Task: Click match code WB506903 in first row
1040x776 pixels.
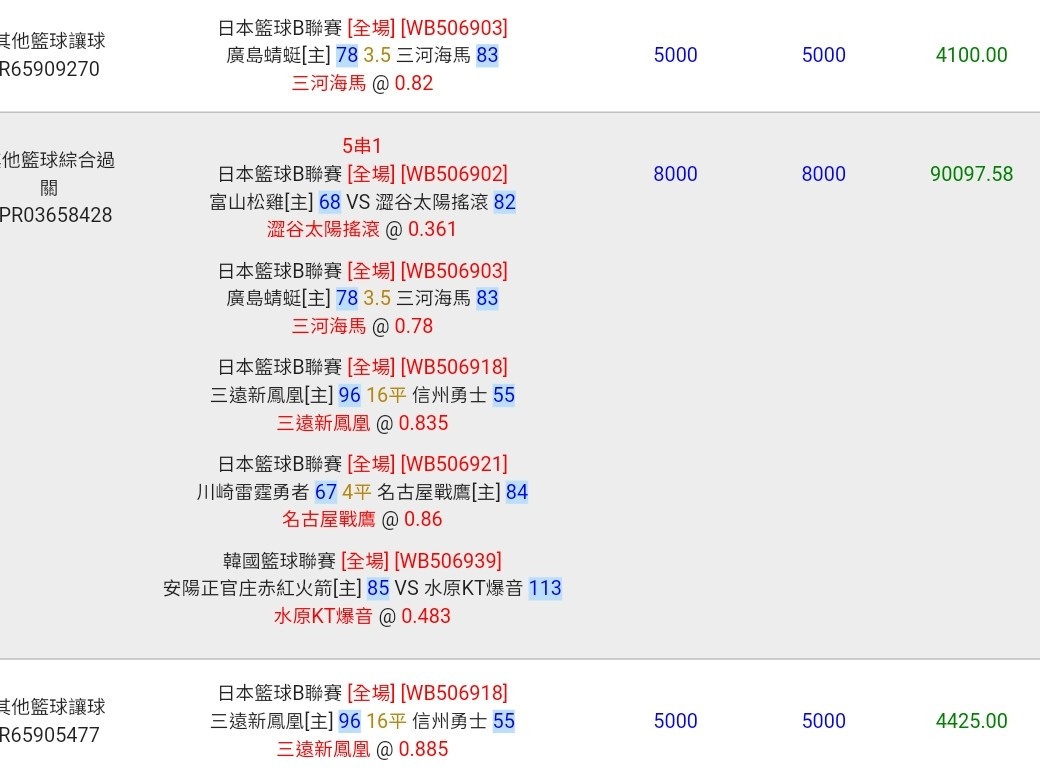Action: [x=454, y=28]
